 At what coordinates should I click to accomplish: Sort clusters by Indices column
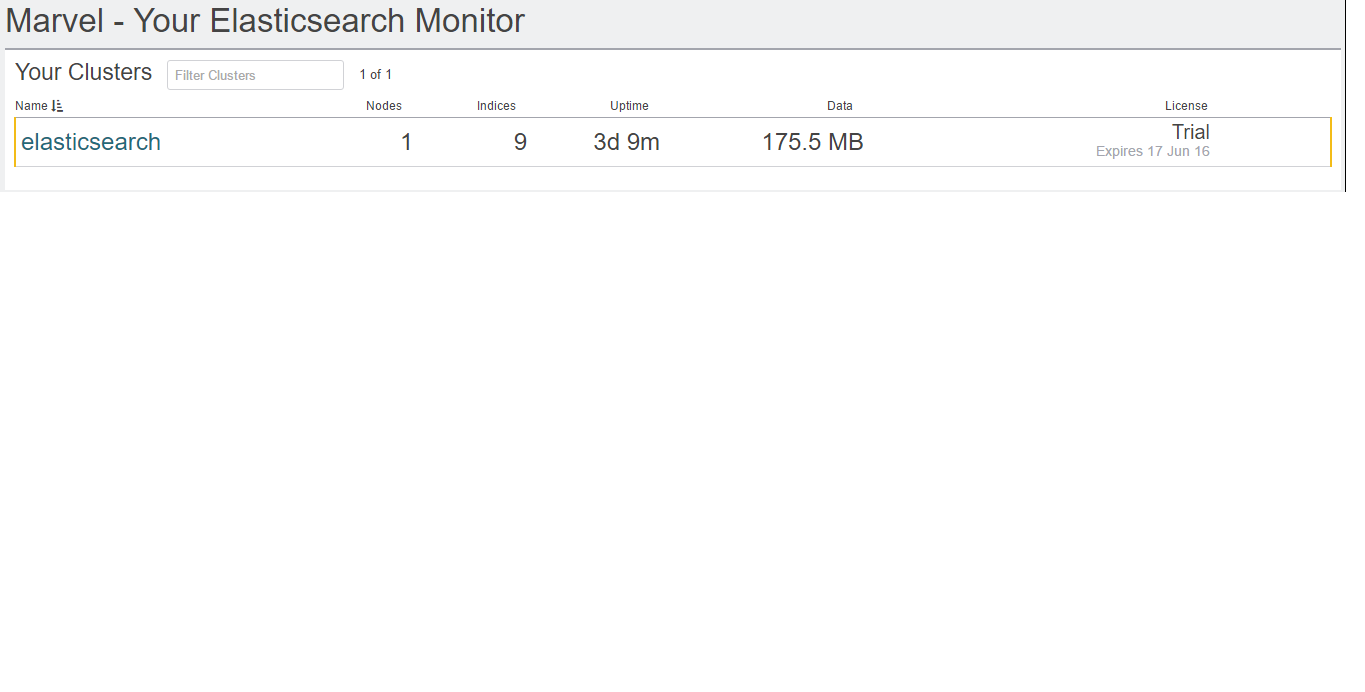point(496,106)
